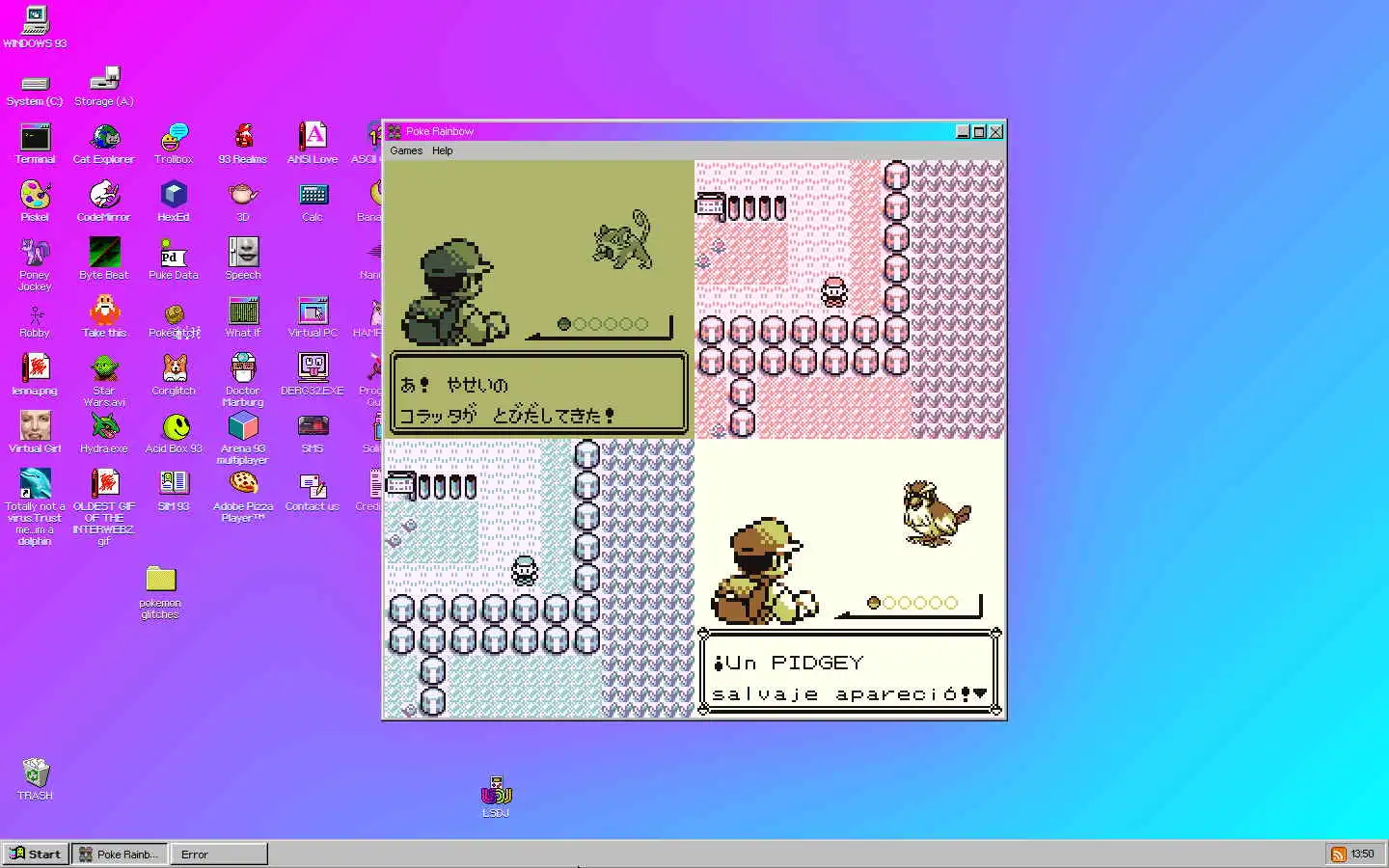Select the Poke Rainb... taskbar button
Image resolution: width=1389 pixels, height=868 pixels.
click(x=120, y=854)
